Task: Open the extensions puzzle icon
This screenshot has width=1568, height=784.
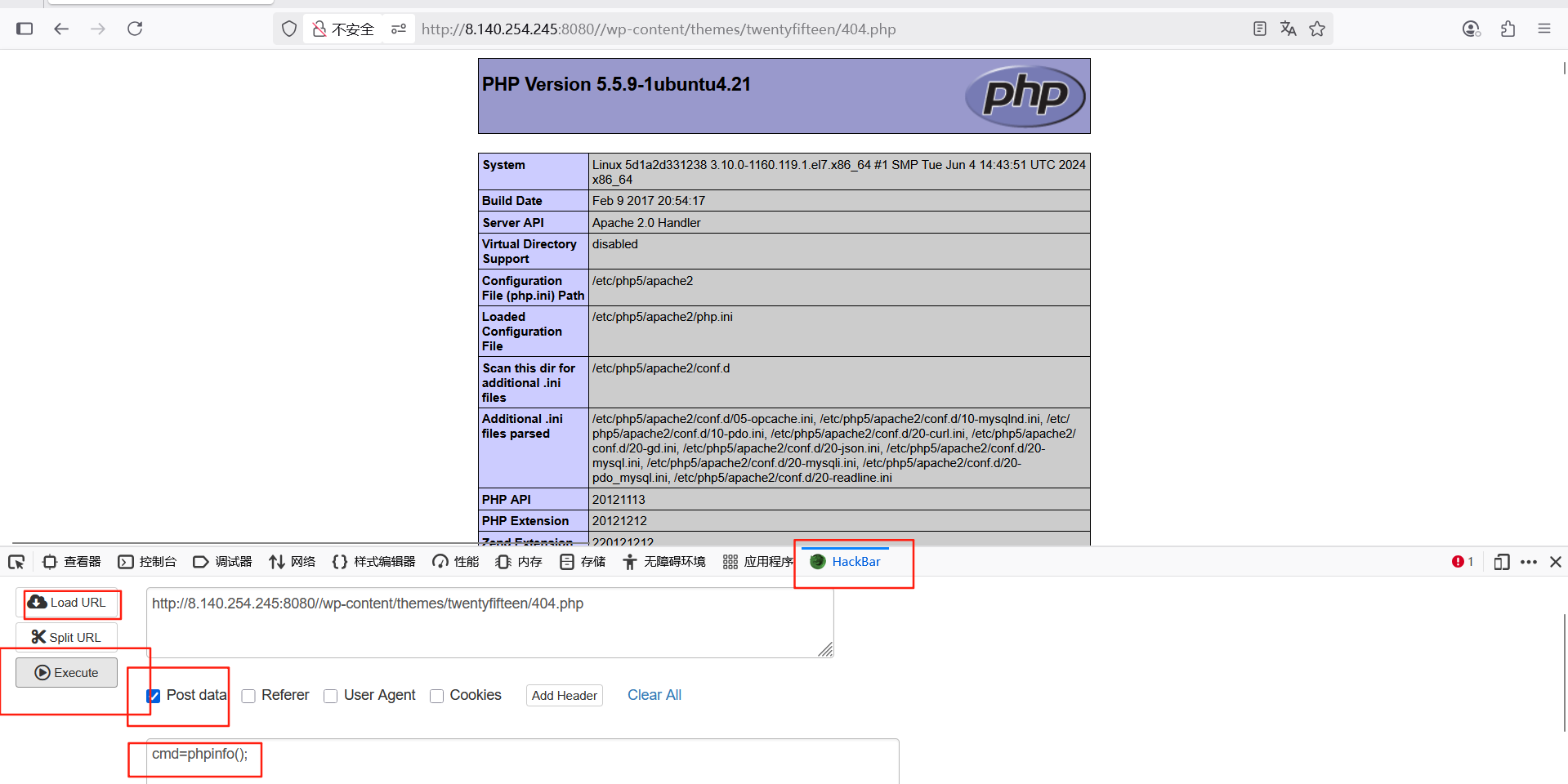Action: point(1508,29)
